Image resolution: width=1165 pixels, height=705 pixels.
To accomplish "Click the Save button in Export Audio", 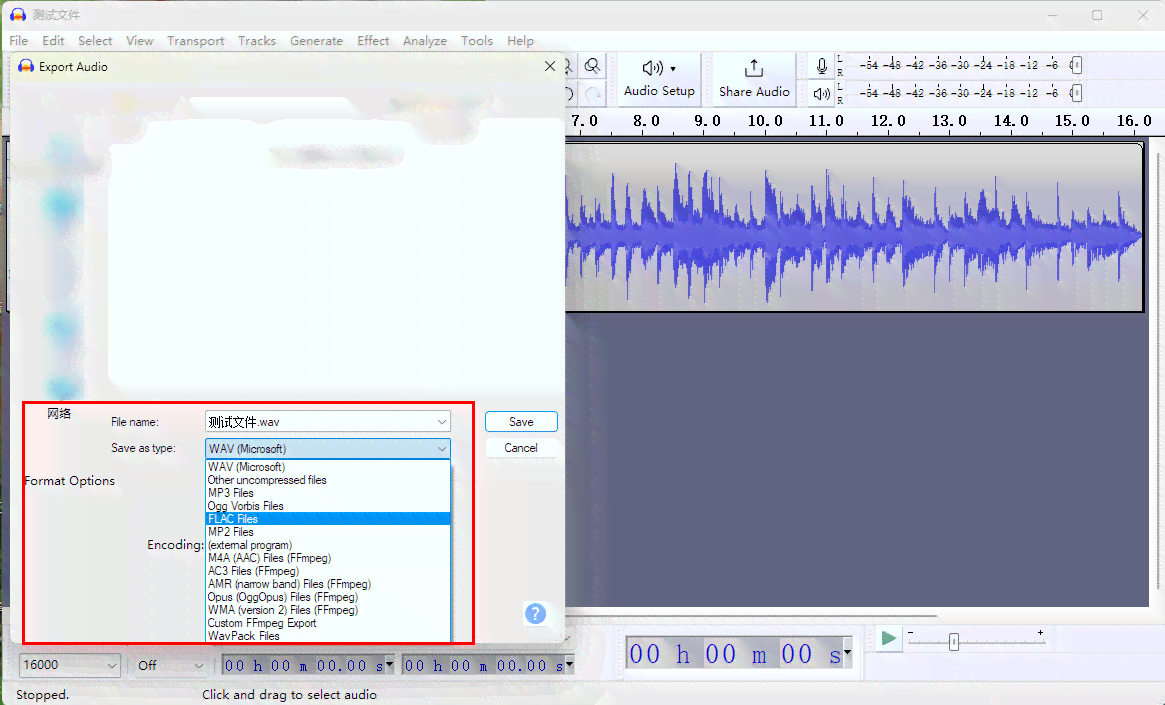I will [x=521, y=422].
